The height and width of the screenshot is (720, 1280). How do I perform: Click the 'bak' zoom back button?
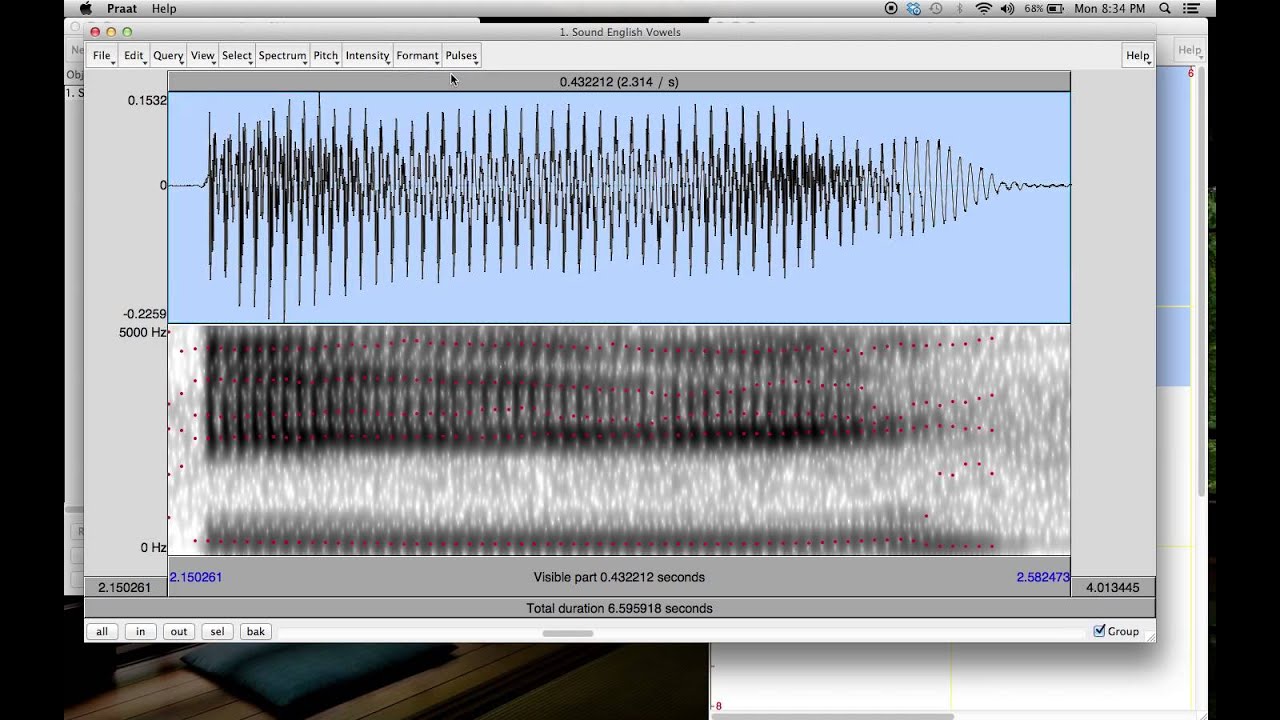point(256,631)
